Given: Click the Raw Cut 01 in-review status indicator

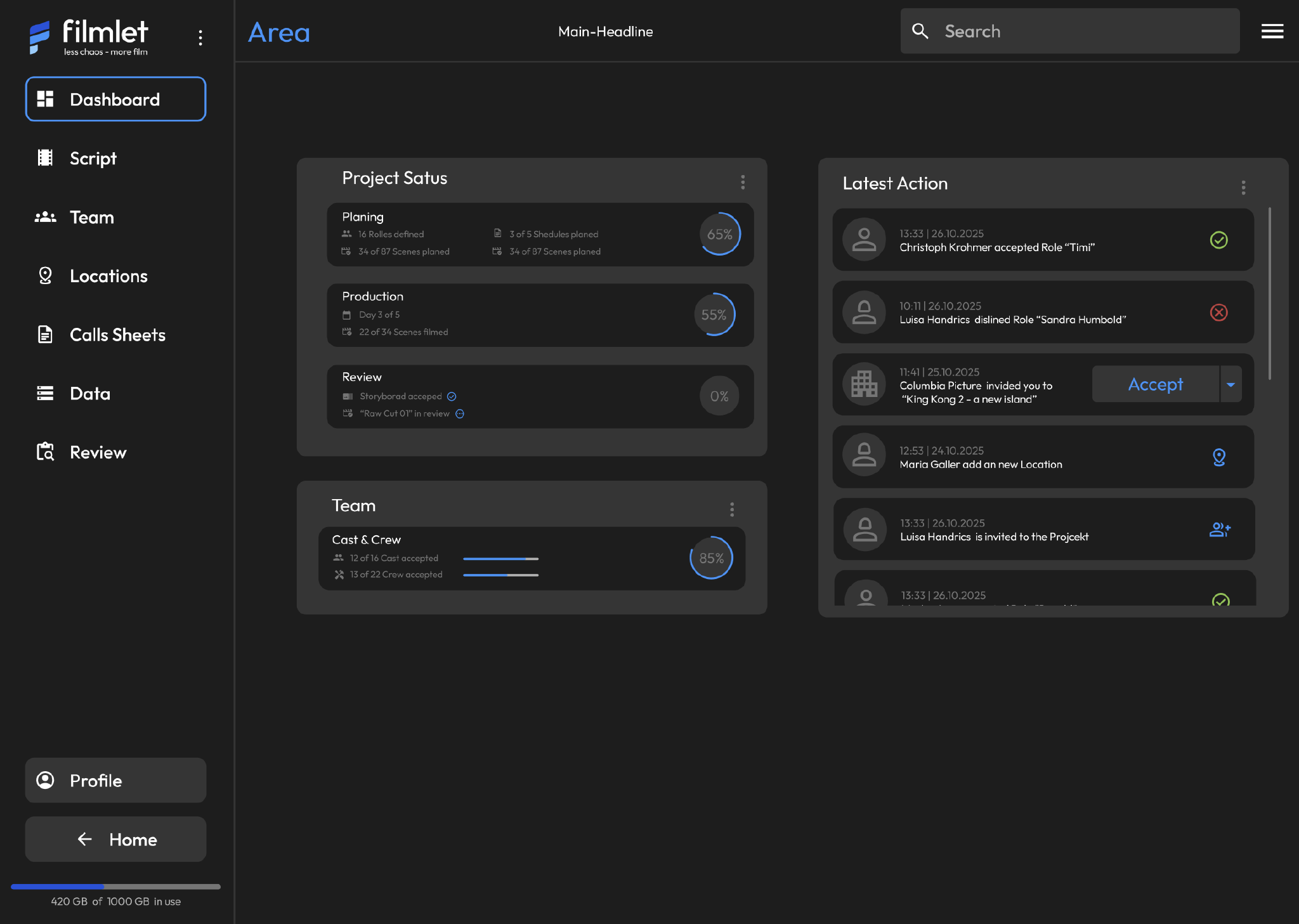Looking at the screenshot, I should pos(460,413).
